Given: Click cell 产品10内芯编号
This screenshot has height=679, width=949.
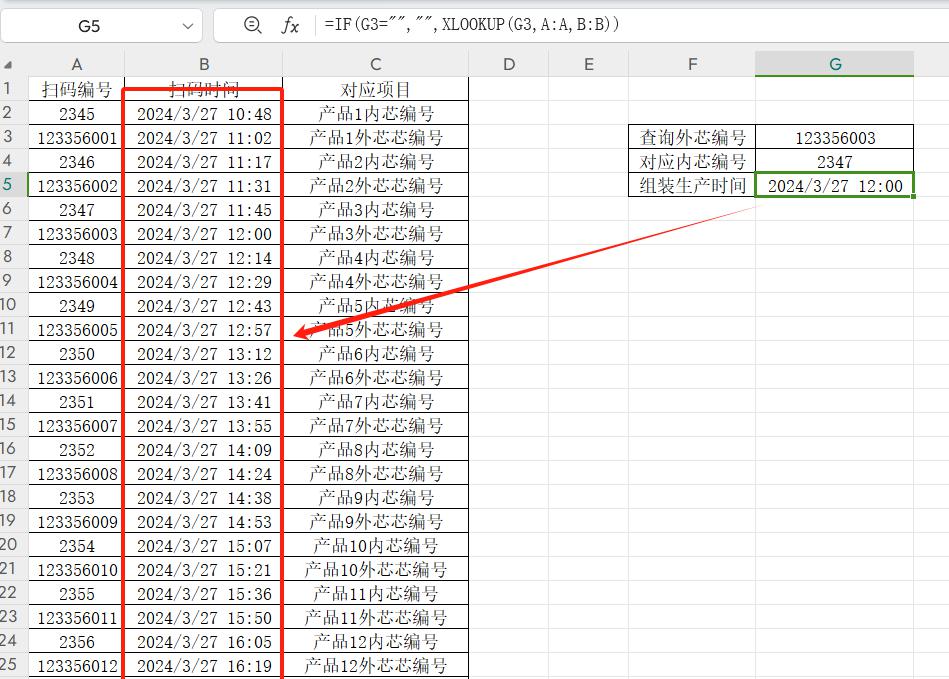Looking at the screenshot, I should click(x=375, y=545).
